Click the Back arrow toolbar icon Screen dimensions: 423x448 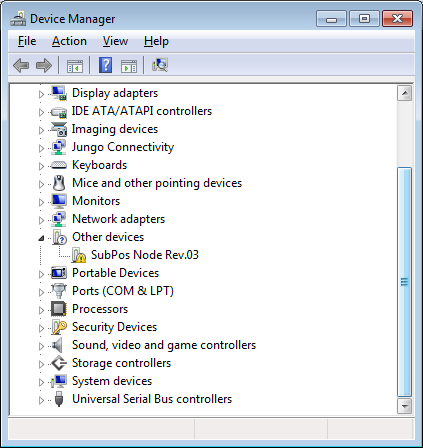coord(21,65)
